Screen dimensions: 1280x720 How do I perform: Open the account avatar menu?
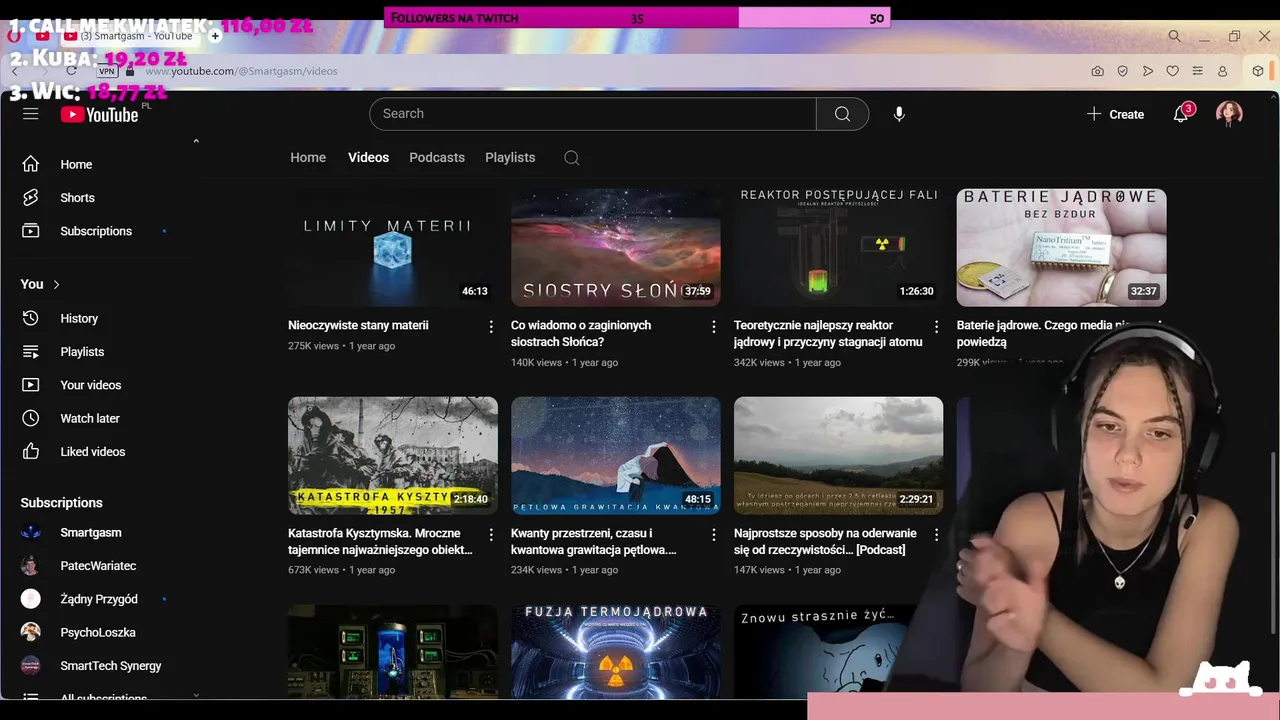(x=1229, y=114)
